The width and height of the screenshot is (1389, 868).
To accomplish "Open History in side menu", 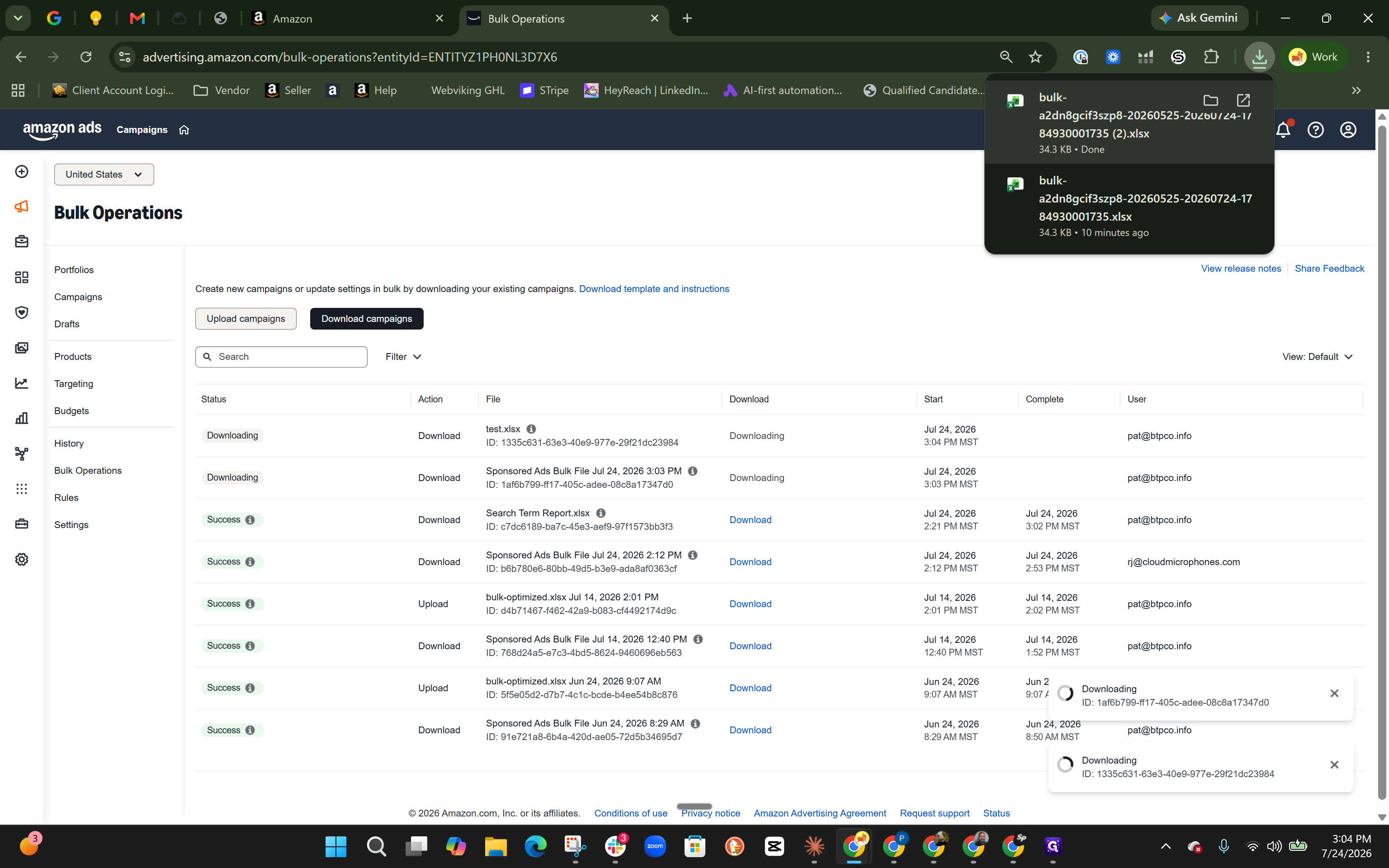I will pyautogui.click(x=69, y=443).
